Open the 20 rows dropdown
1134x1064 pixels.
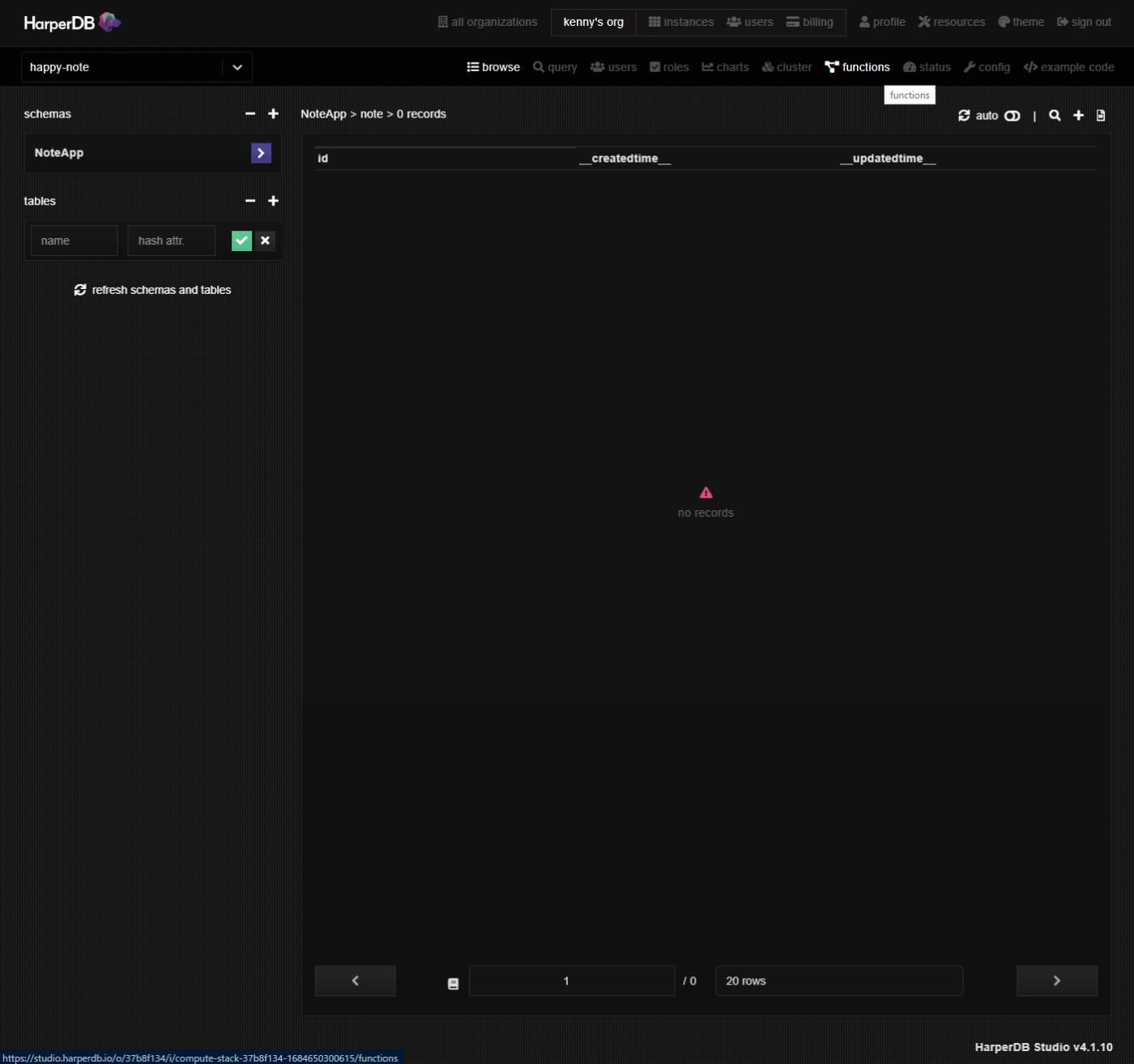click(839, 981)
